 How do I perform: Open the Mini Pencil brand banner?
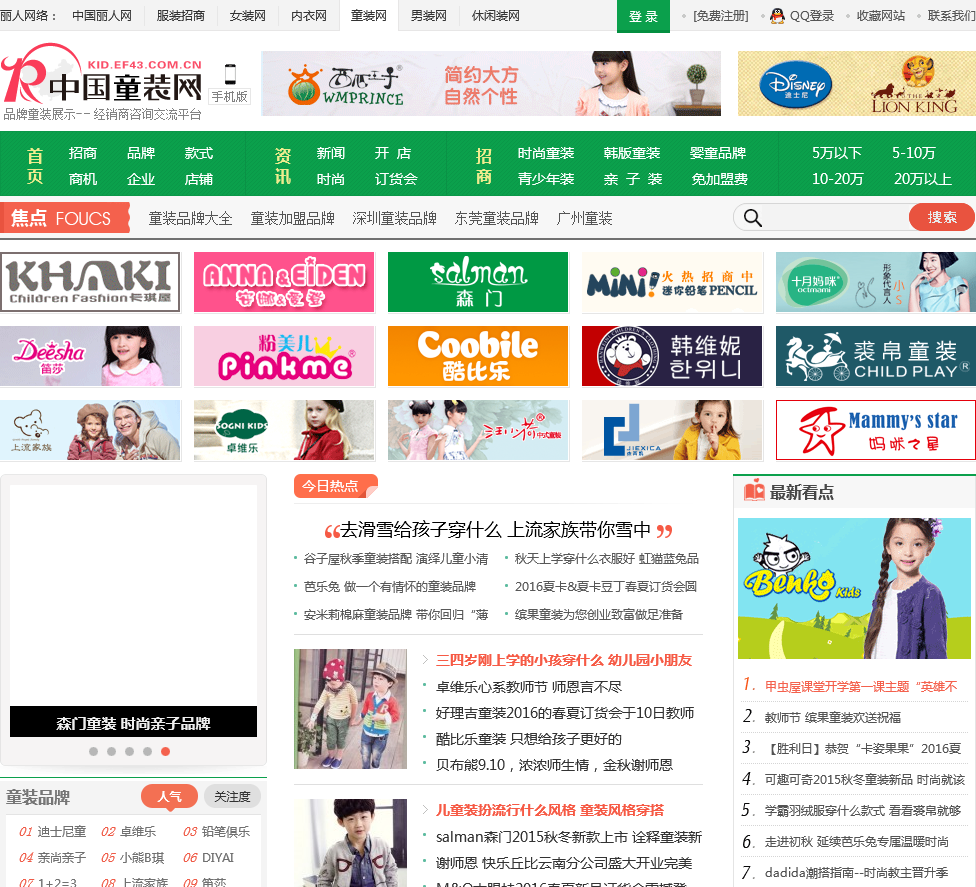point(672,282)
